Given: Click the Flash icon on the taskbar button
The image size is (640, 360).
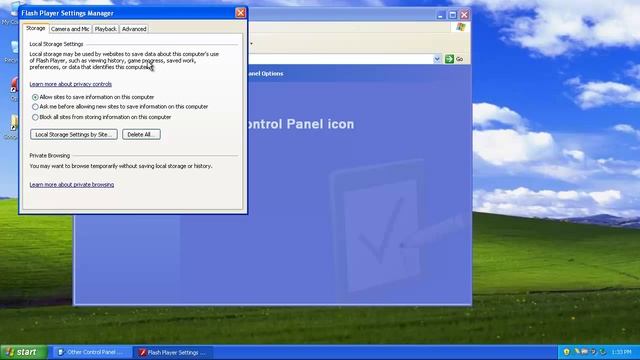Looking at the screenshot, I should [x=142, y=352].
